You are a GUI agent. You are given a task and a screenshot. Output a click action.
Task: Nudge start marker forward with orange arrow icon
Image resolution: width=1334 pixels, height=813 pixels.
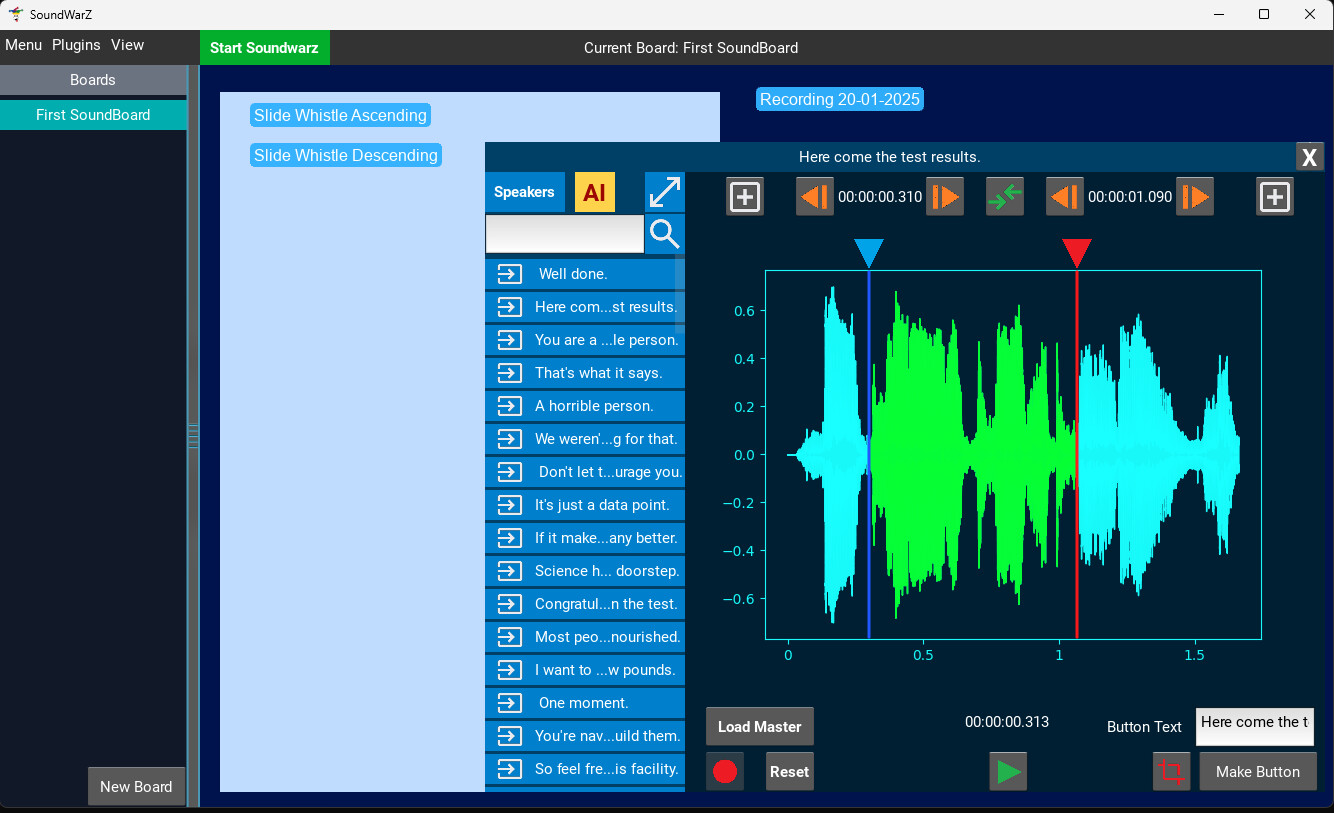pyautogui.click(x=944, y=196)
